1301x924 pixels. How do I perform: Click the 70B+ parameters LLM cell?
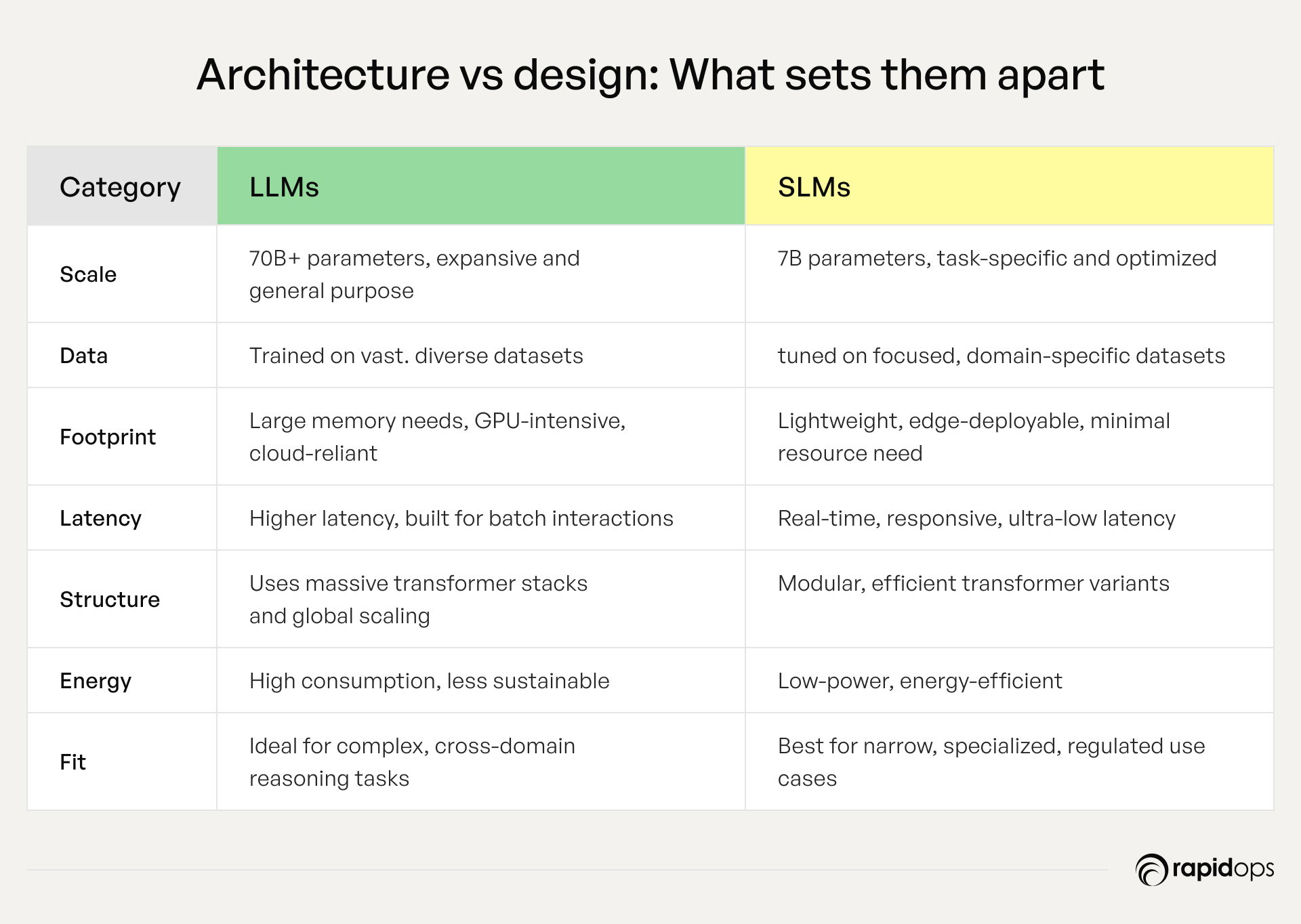pos(481,274)
